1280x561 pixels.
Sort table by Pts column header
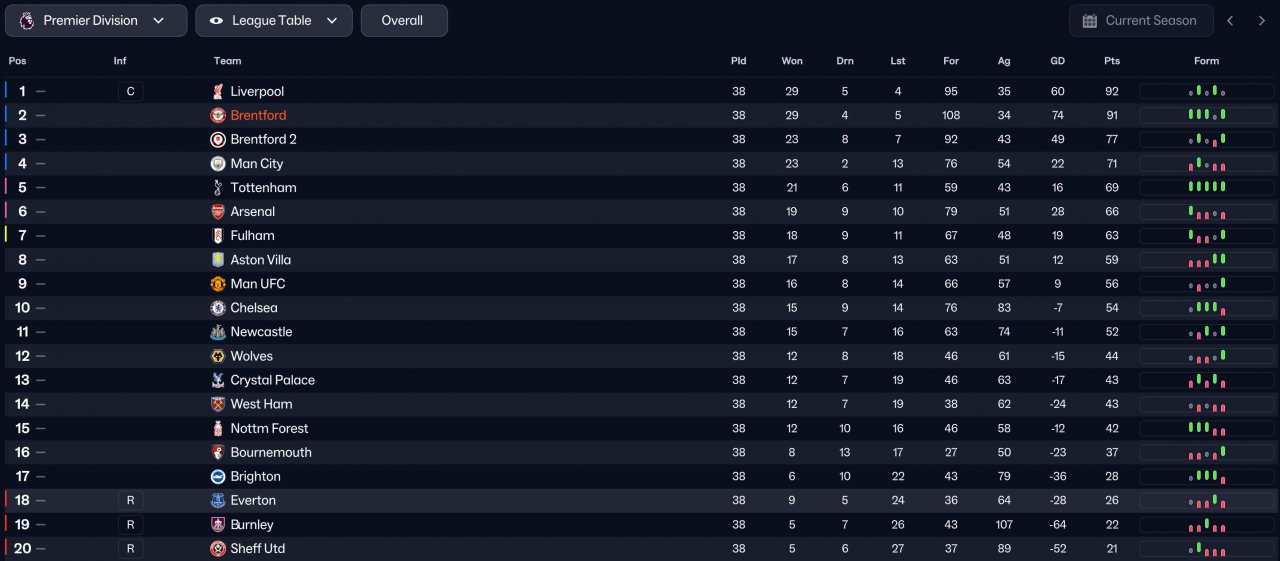[x=1111, y=61]
